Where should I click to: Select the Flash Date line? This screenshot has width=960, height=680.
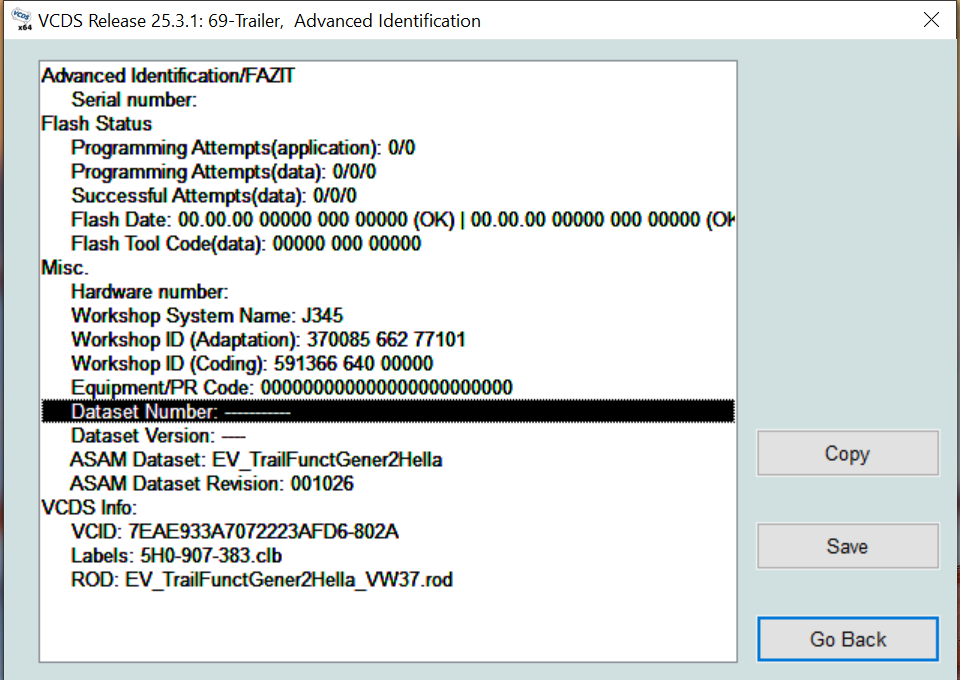(x=388, y=219)
